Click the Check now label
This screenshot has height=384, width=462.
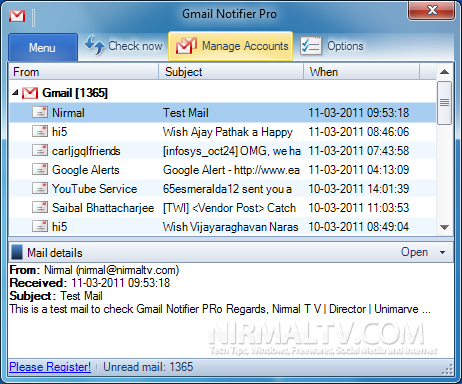coord(135,46)
